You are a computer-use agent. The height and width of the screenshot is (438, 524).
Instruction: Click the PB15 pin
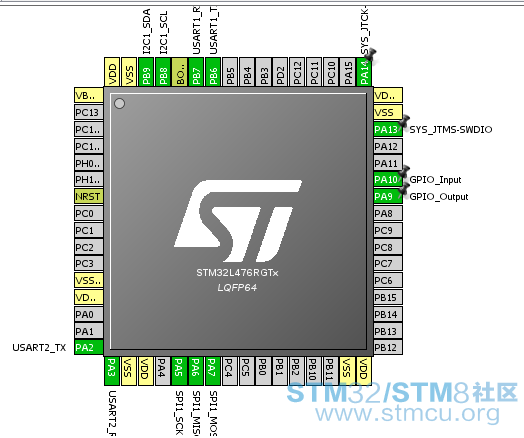coord(388,297)
